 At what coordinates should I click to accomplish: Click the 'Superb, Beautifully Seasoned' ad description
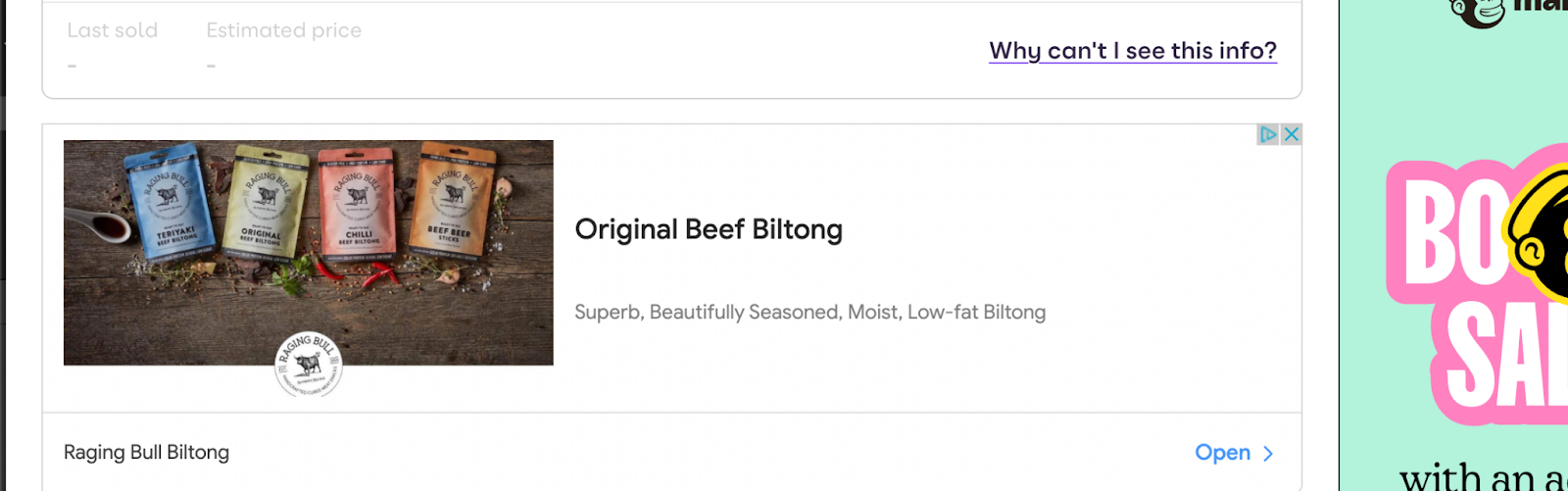809,312
